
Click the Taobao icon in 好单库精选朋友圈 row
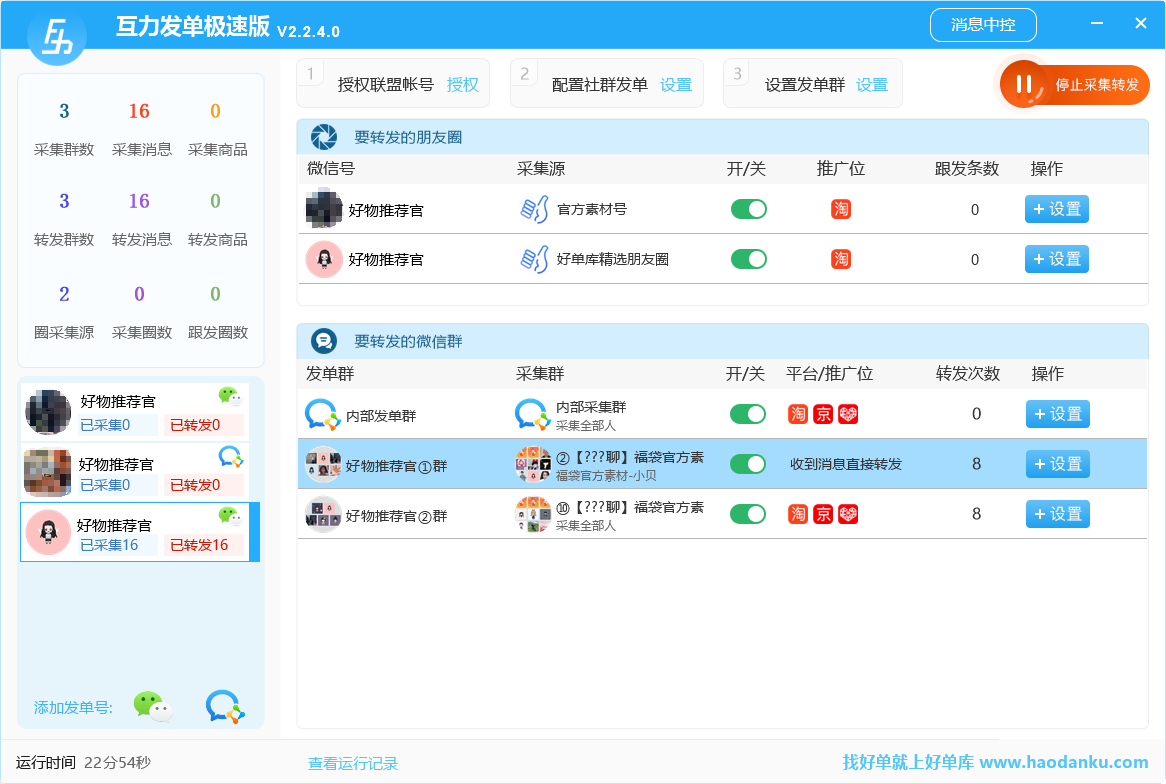coord(841,259)
